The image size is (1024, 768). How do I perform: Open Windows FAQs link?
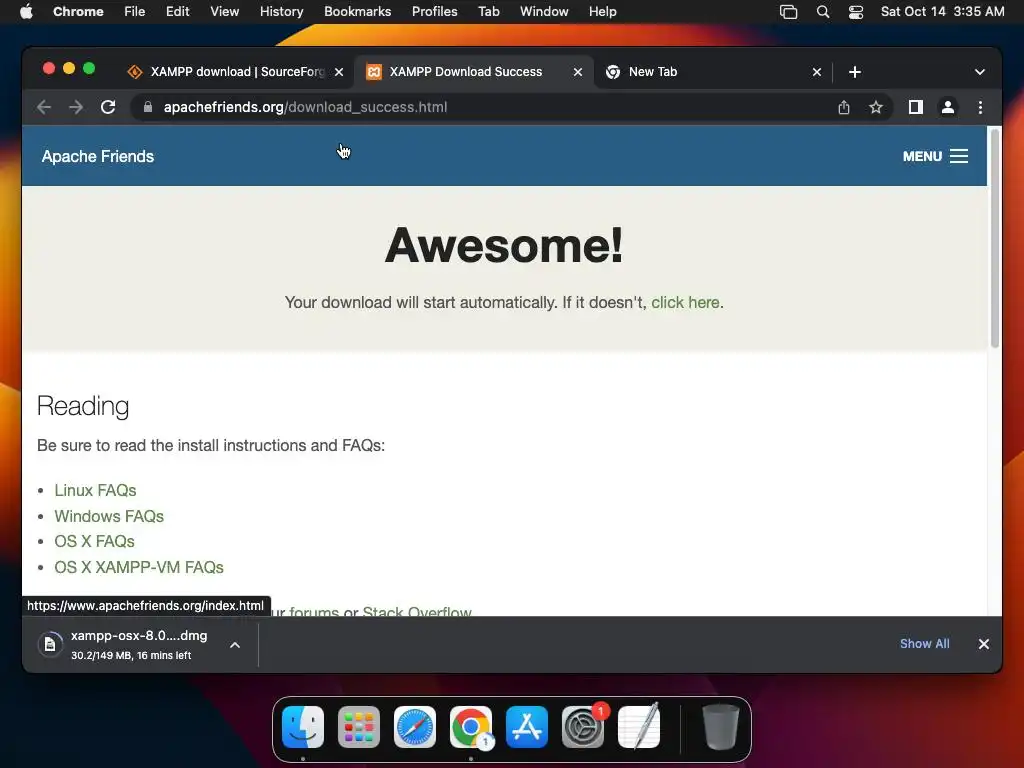[x=109, y=516]
